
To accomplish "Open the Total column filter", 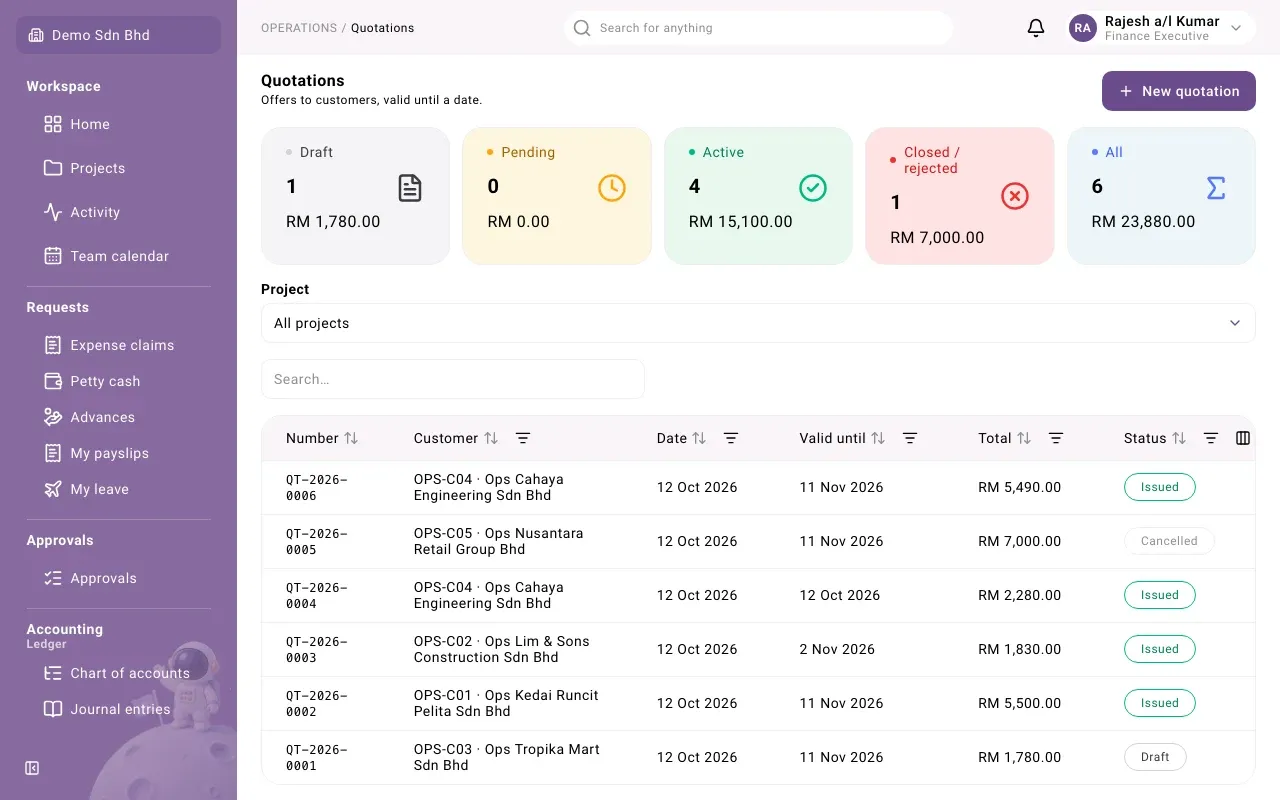I will tap(1056, 438).
